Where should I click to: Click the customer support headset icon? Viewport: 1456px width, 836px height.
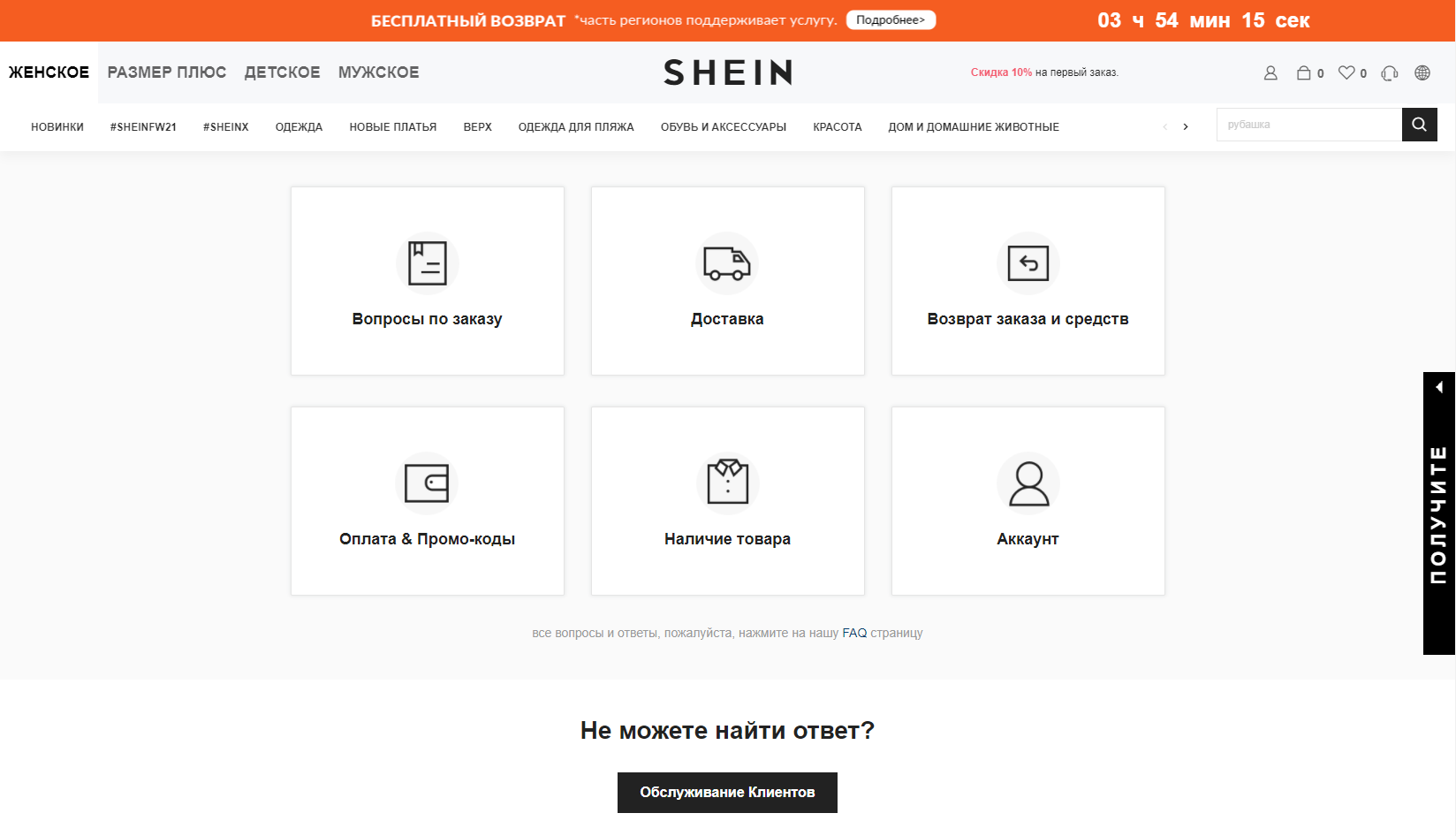click(x=1389, y=73)
